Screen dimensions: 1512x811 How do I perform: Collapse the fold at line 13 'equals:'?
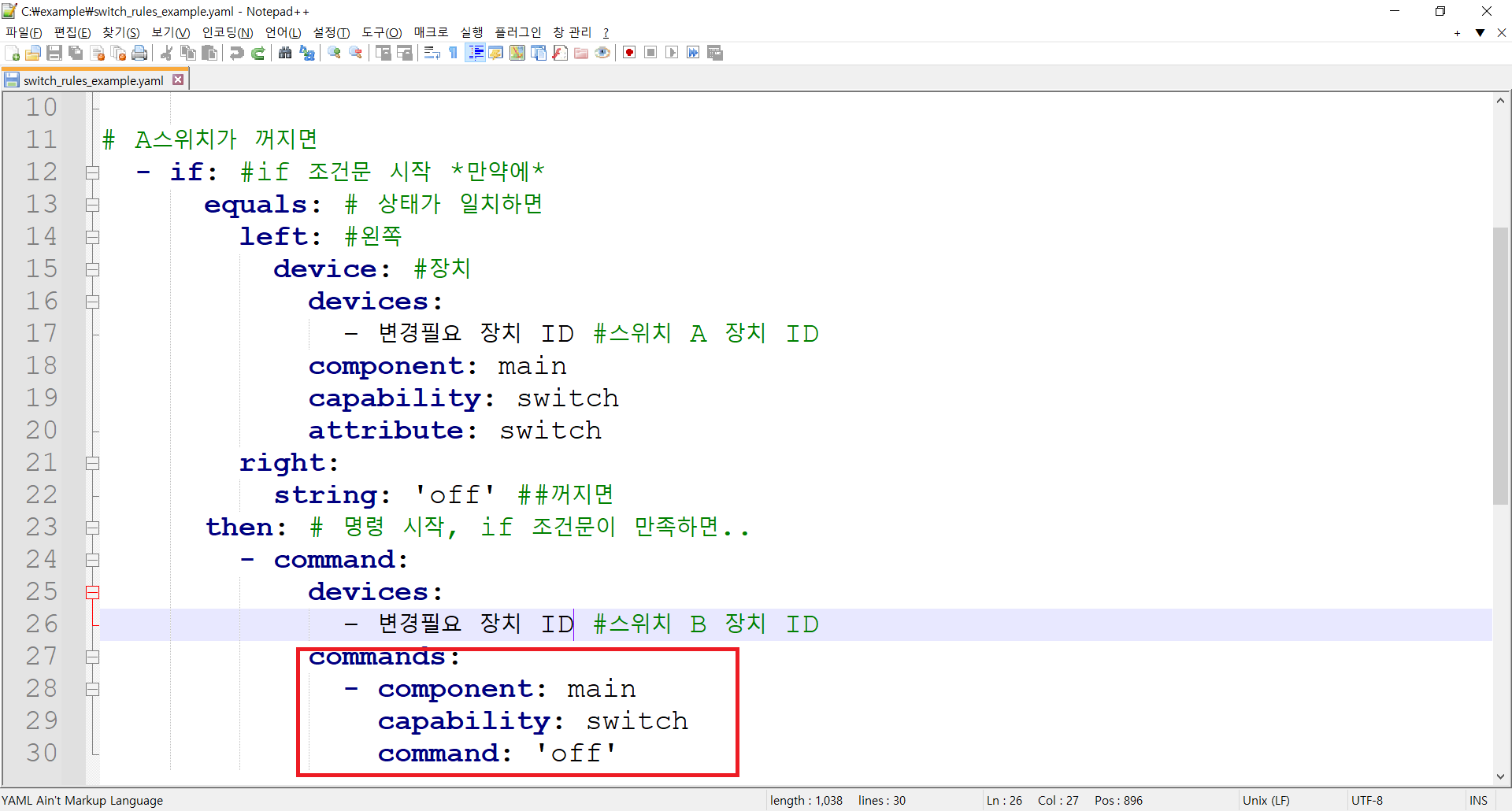coord(92,205)
